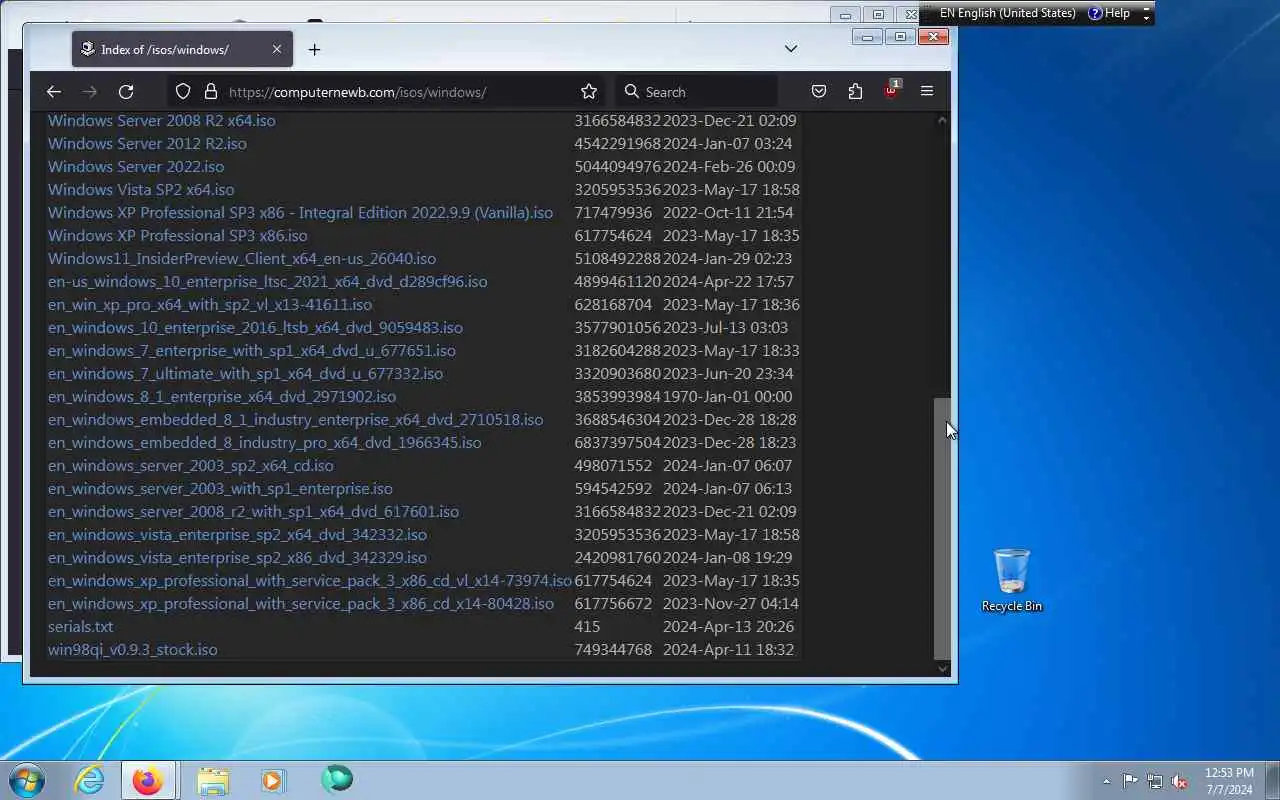Open the muted volume tray icon

(1180, 781)
